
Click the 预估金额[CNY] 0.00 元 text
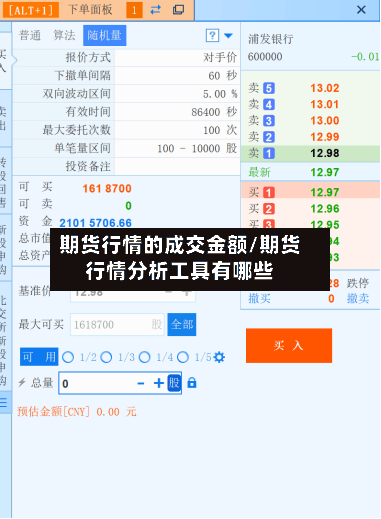point(77,412)
